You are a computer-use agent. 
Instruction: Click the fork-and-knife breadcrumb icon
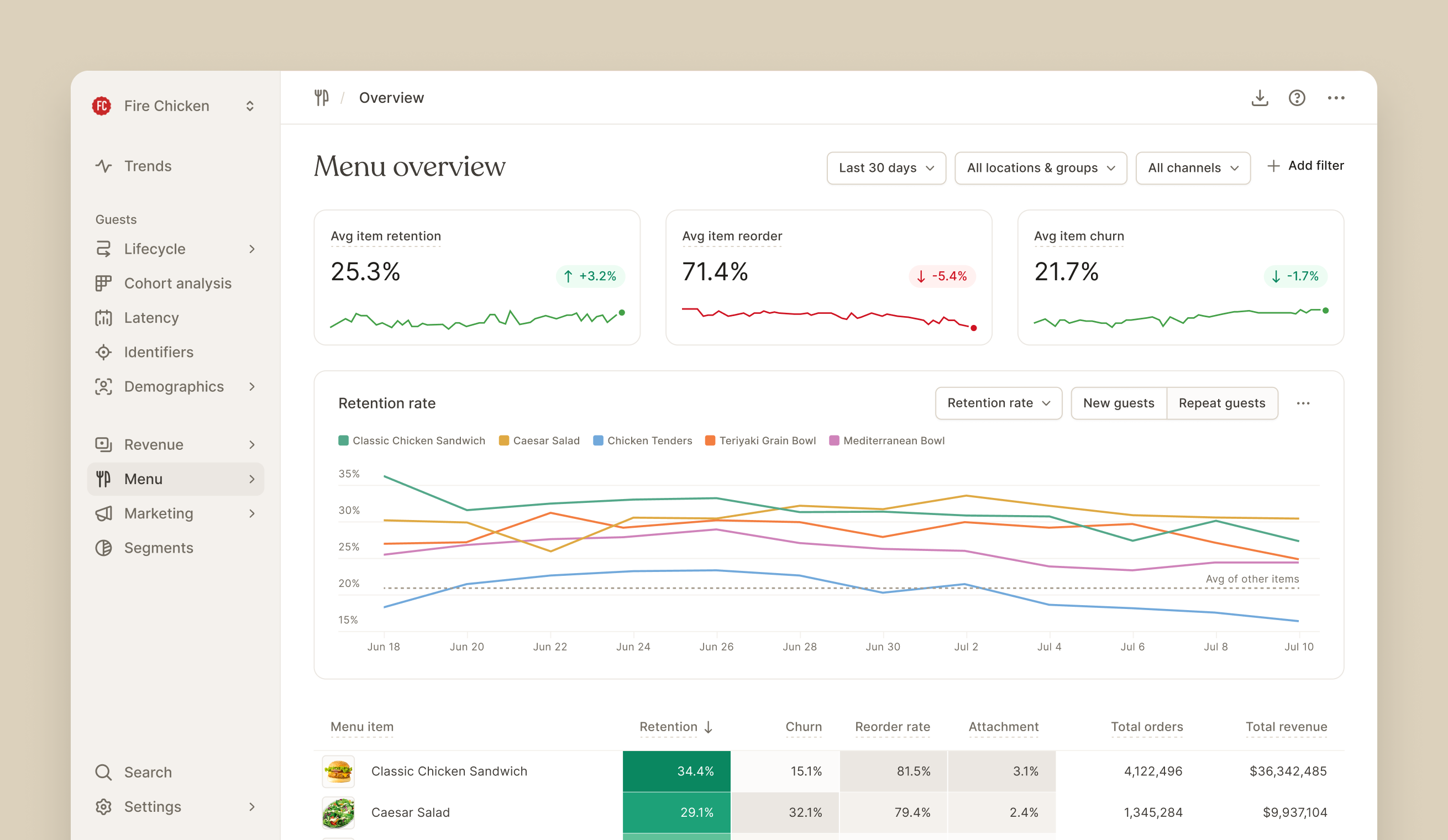coord(321,98)
